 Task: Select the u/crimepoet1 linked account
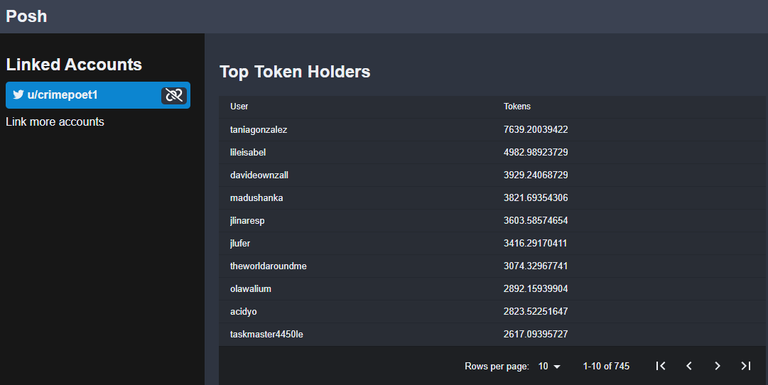click(98, 95)
